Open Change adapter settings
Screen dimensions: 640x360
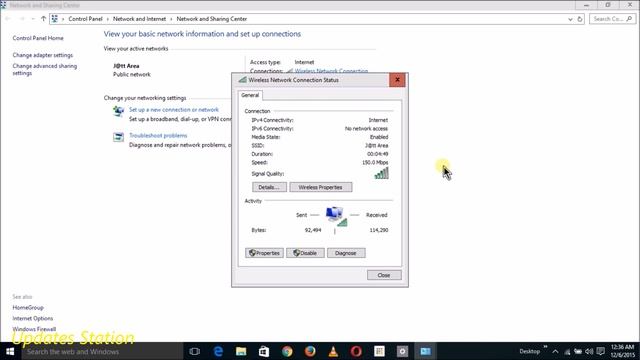coord(42,55)
